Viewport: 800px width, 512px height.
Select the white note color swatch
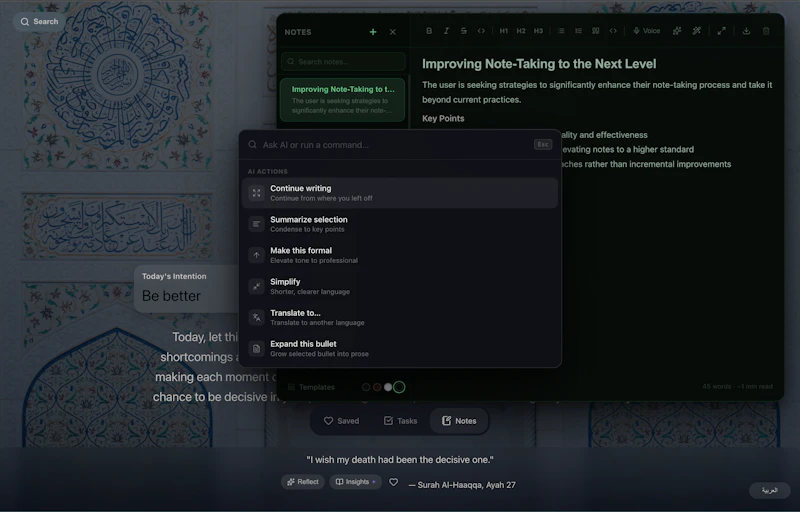coord(388,387)
